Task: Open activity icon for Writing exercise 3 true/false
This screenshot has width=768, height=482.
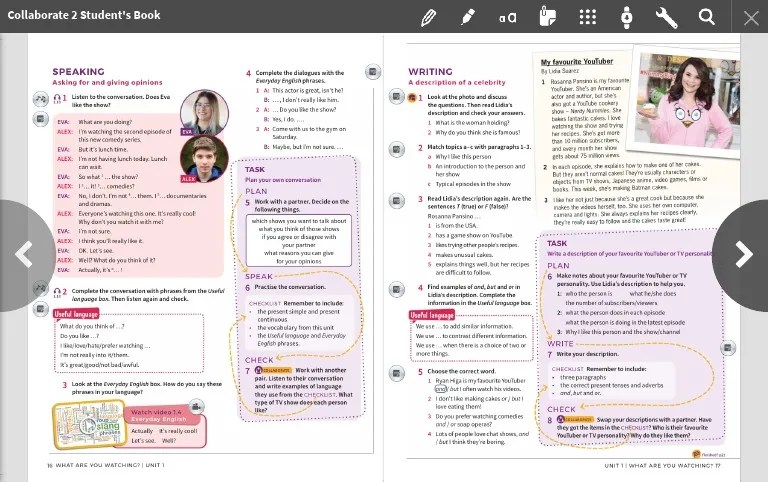Action: [x=396, y=200]
